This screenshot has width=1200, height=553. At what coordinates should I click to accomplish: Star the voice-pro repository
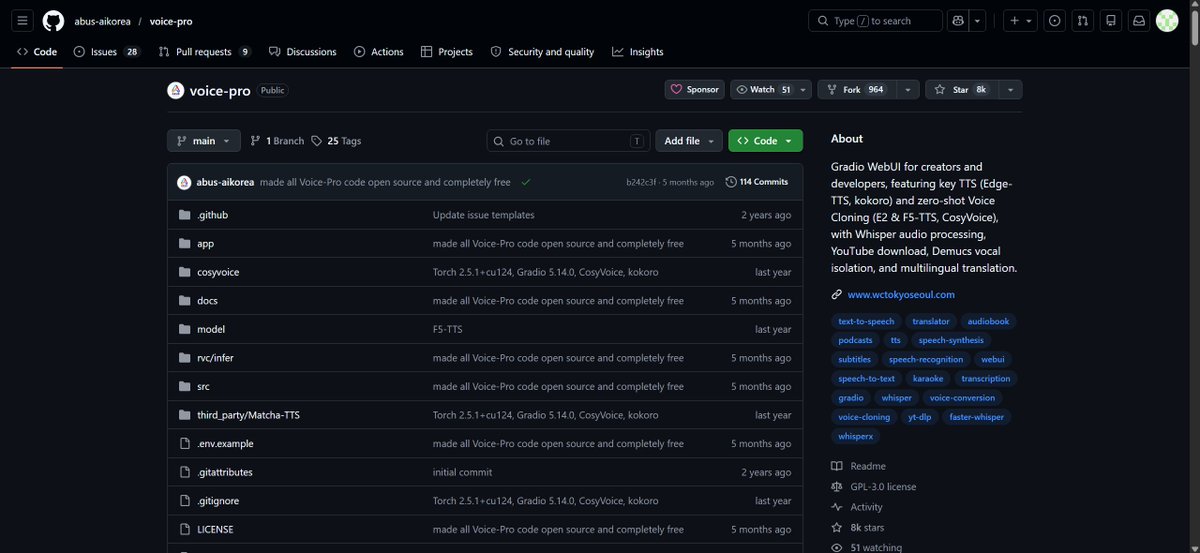tap(961, 89)
